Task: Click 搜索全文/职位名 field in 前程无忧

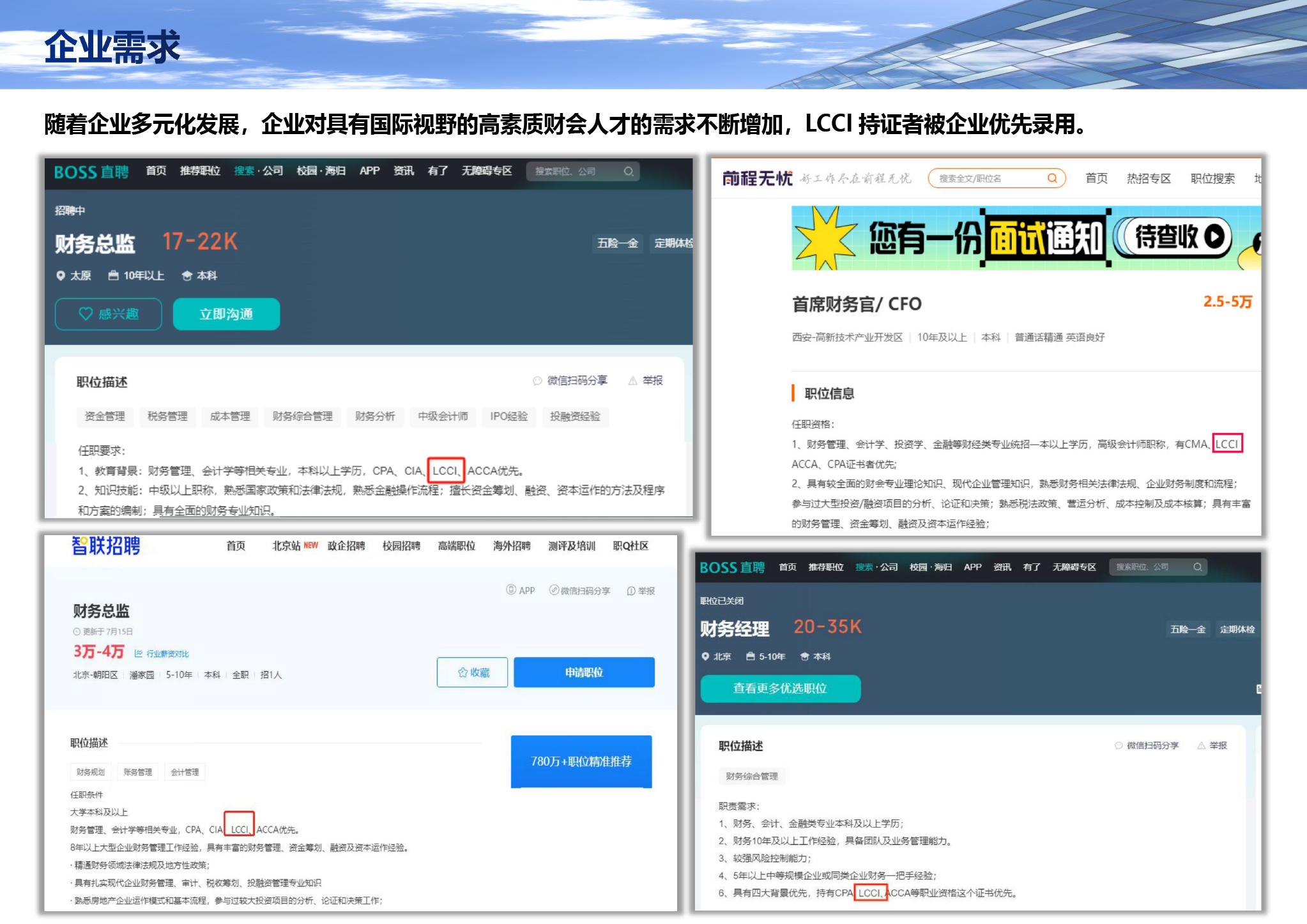Action: coord(997,178)
